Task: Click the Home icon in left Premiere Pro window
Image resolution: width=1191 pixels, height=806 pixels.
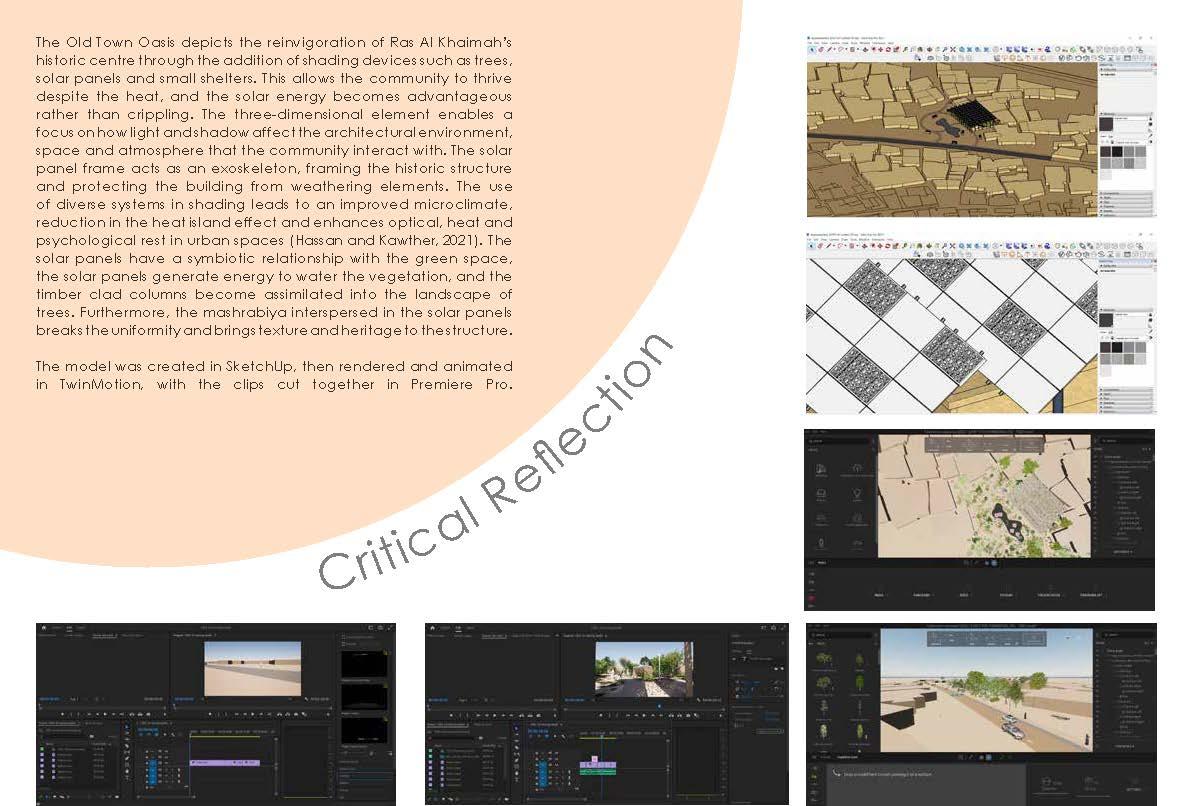Action: (44, 627)
